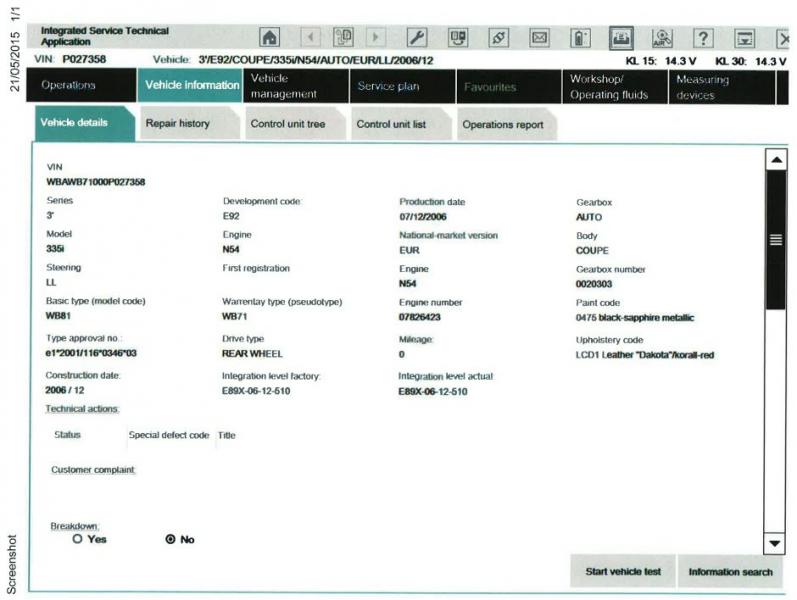Click Information search button
The height and width of the screenshot is (600, 797).
tap(730, 572)
